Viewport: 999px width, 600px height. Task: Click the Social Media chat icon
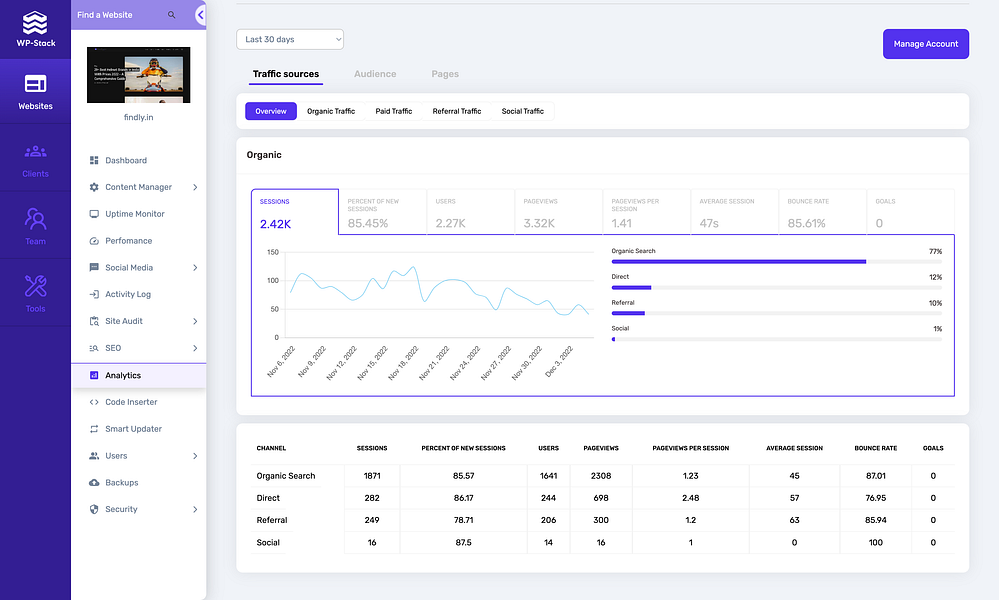point(94,268)
